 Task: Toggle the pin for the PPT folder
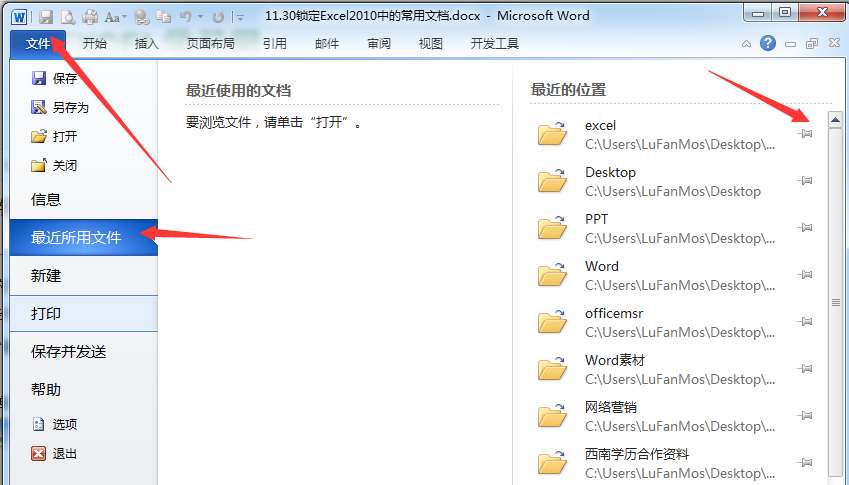point(806,228)
